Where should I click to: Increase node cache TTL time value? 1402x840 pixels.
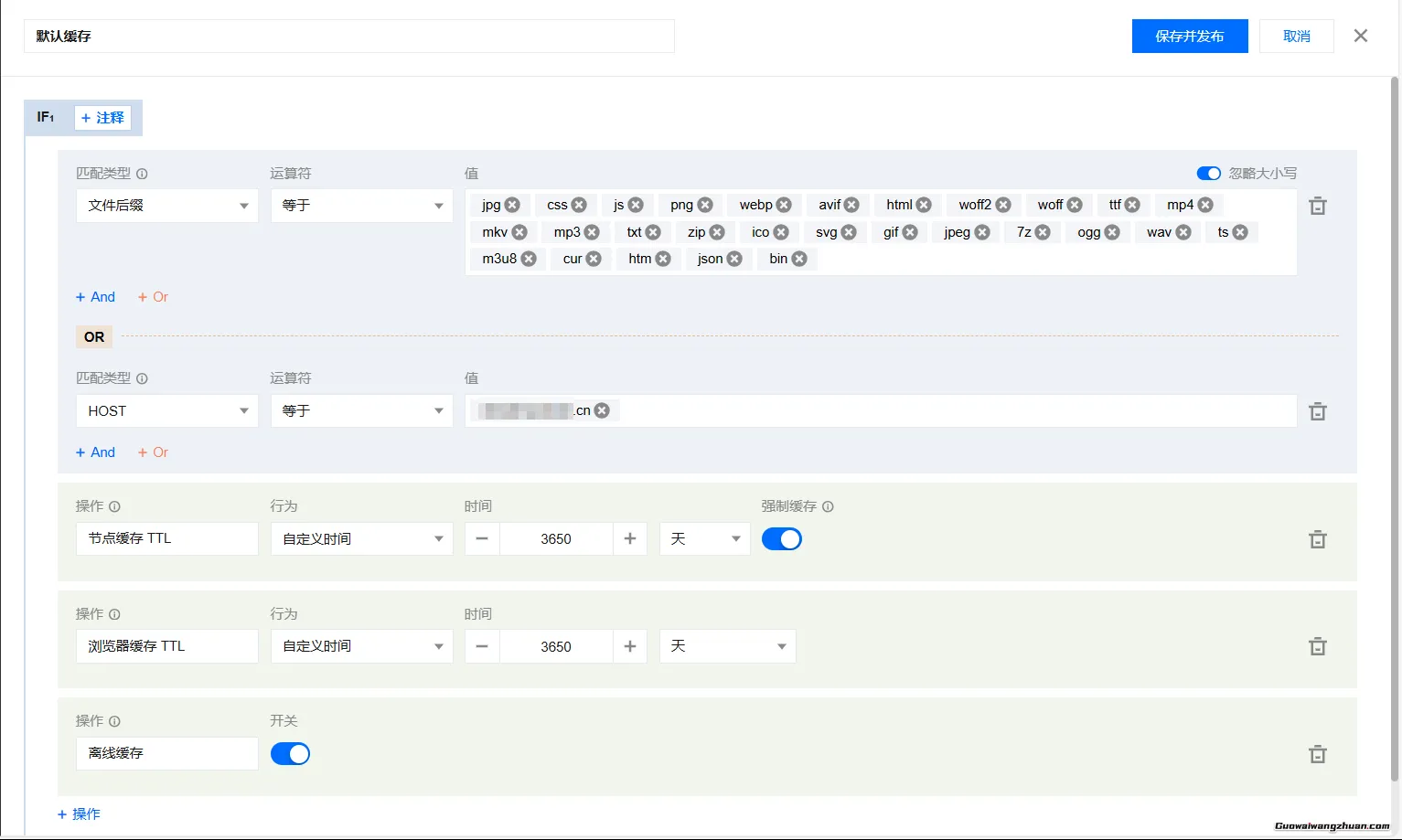(x=629, y=539)
